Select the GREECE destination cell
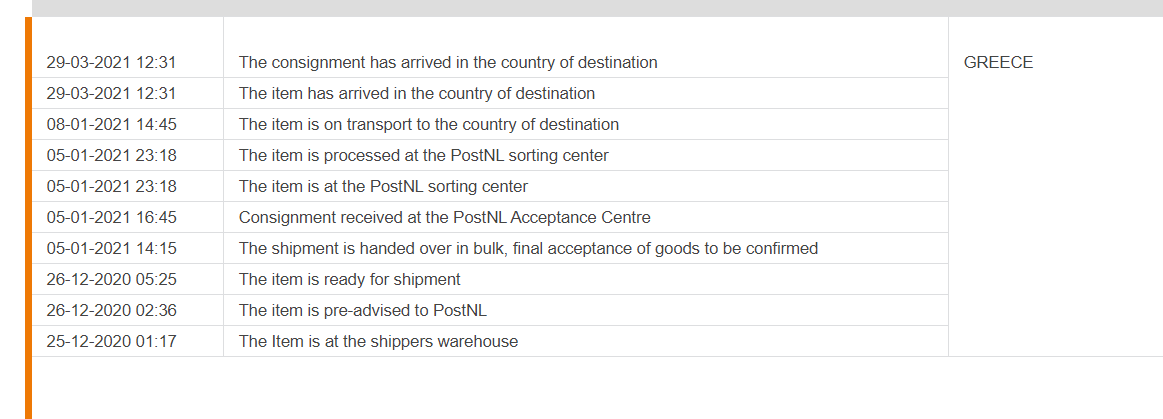The height and width of the screenshot is (419, 1163). click(x=998, y=62)
